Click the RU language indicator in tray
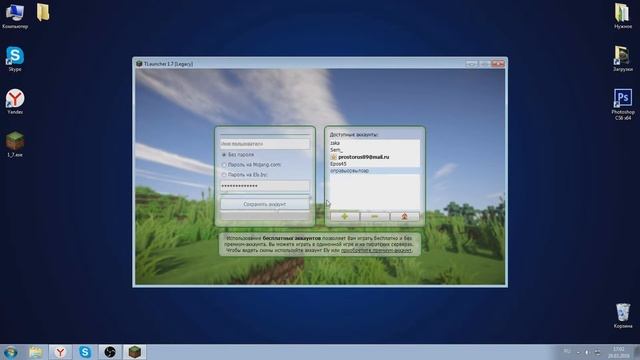The image size is (640, 360). tap(567, 351)
